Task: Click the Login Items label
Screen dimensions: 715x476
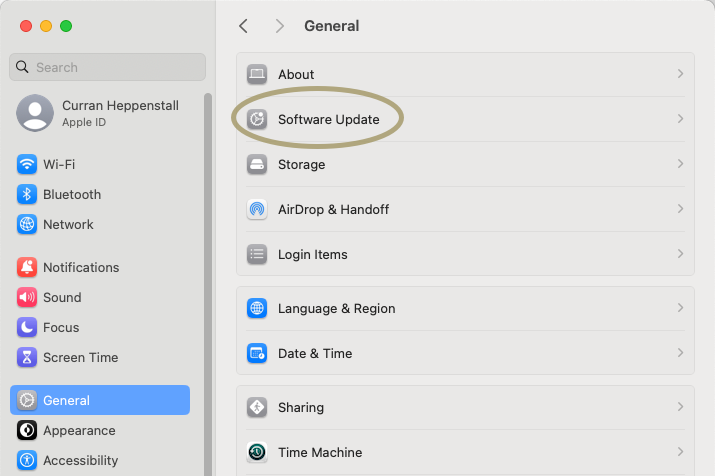Action: pos(313,254)
